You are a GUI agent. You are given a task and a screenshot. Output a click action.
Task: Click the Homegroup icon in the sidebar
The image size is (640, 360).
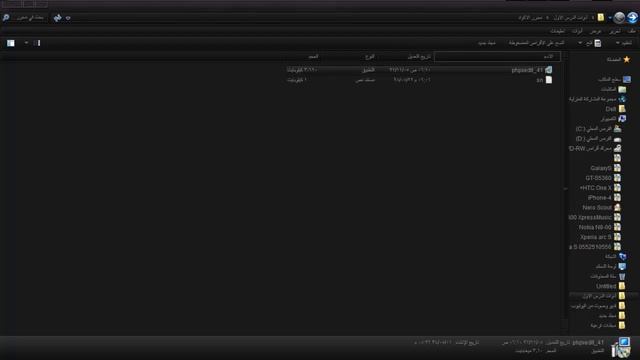click(x=622, y=99)
